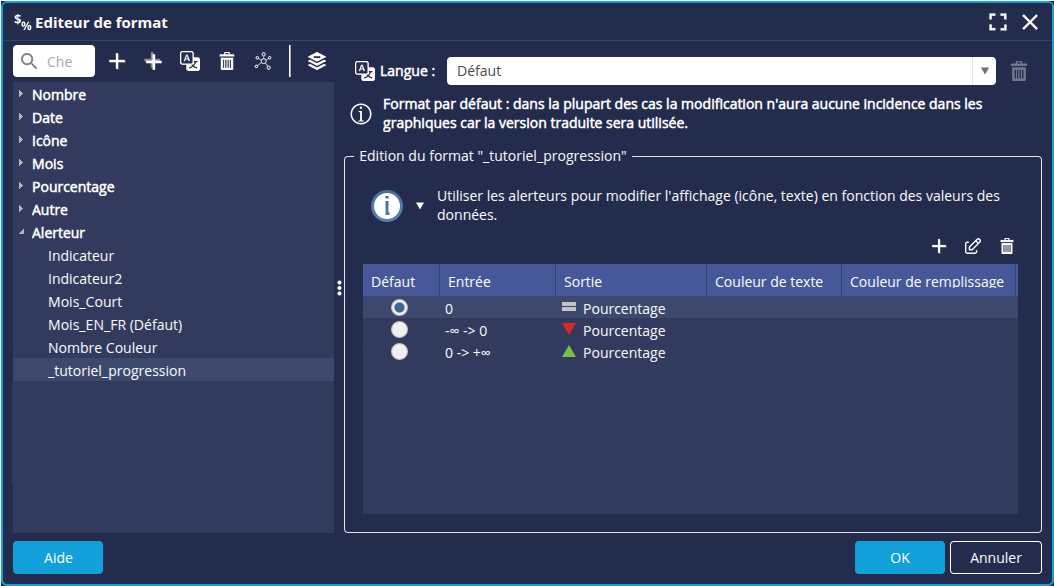The image size is (1054, 586).
Task: Expand the Date category
Action: [x=21, y=117]
